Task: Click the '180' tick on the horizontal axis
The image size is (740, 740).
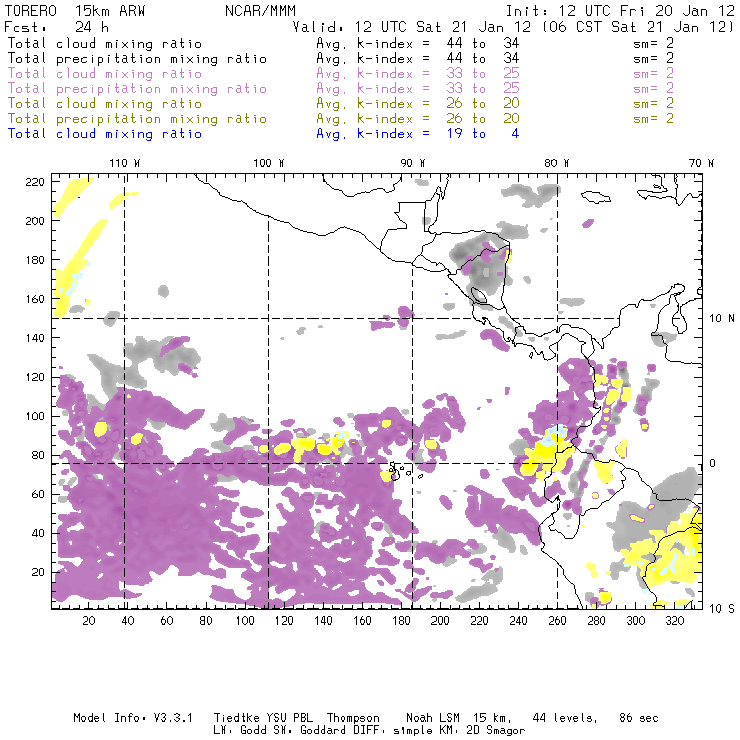Action: click(401, 621)
